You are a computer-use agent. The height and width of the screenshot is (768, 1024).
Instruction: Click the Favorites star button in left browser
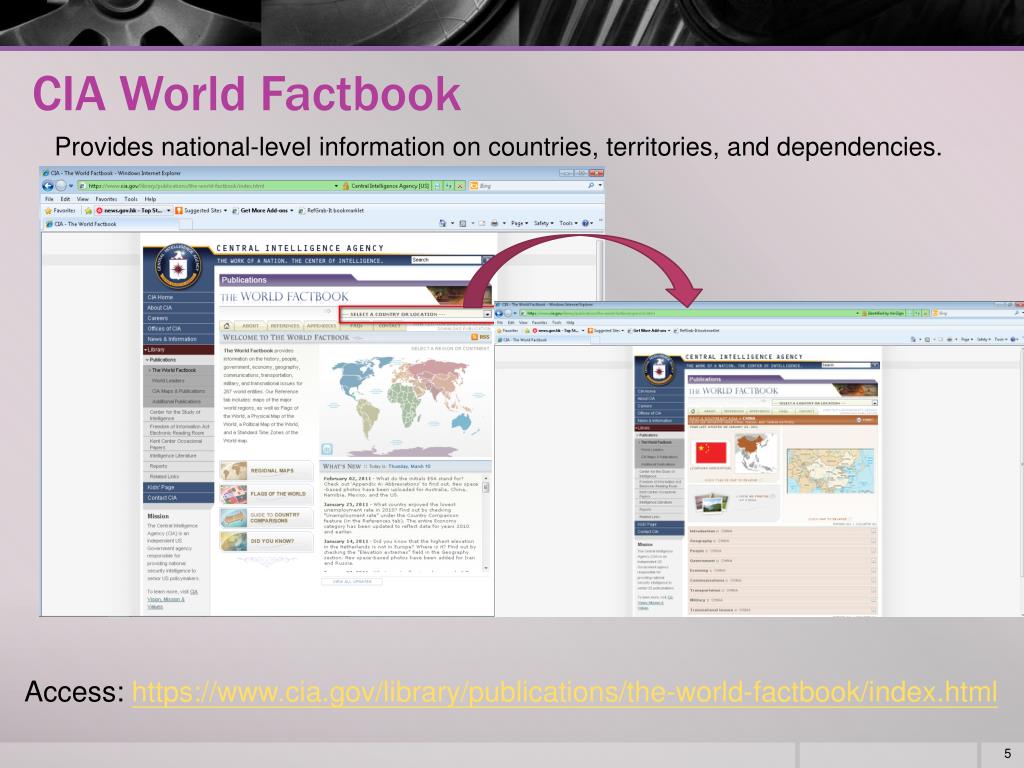coord(59,211)
